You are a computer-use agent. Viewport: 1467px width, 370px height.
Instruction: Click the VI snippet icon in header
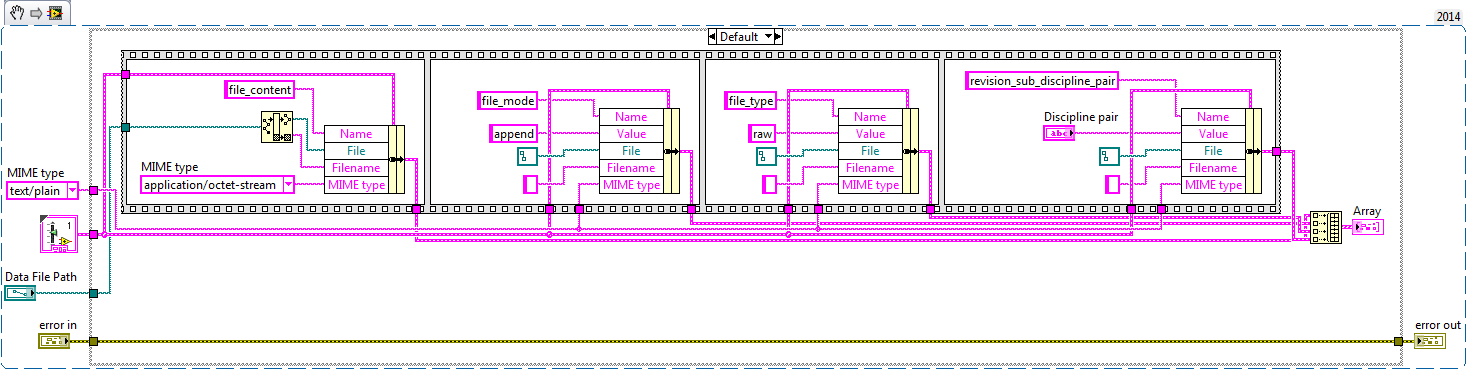coord(55,12)
